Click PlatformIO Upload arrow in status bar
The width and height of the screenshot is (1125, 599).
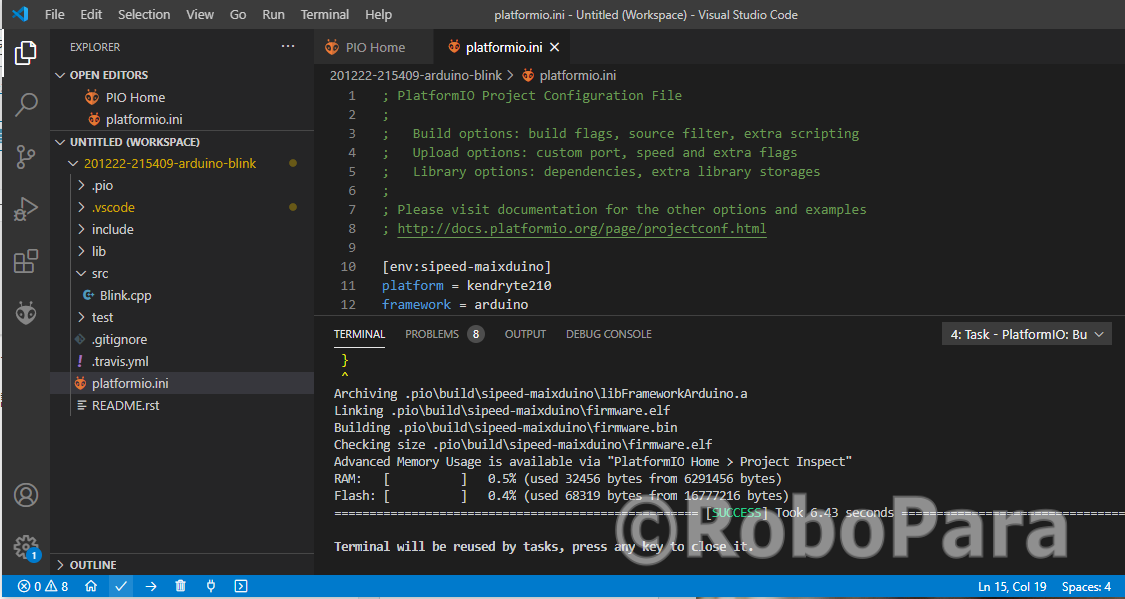point(150,586)
